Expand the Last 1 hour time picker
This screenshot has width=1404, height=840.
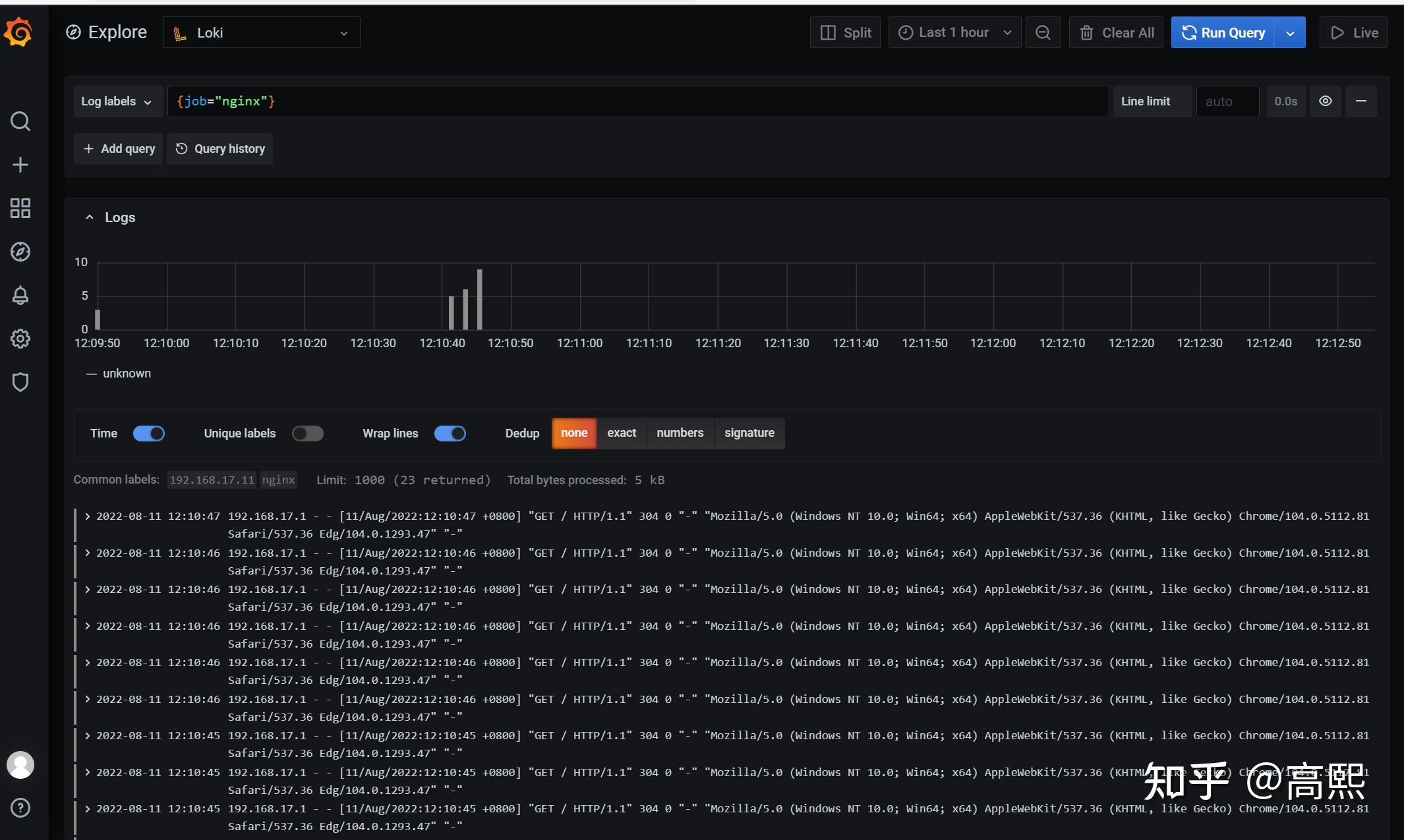954,33
